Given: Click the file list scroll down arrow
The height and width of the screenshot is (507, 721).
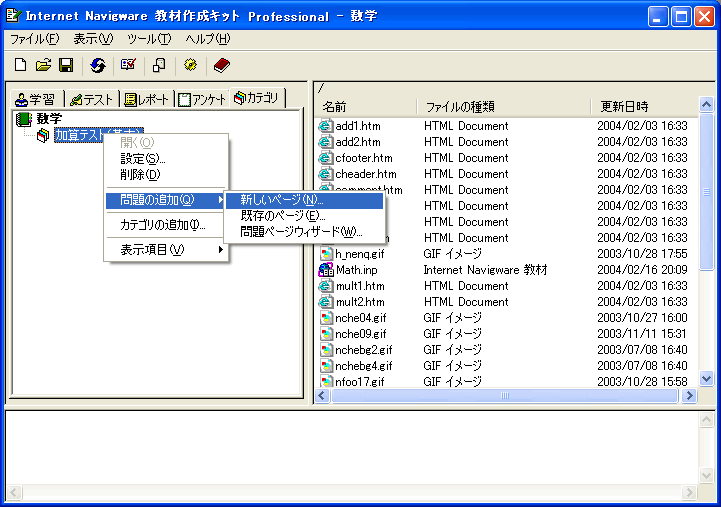Looking at the screenshot, I should [706, 379].
